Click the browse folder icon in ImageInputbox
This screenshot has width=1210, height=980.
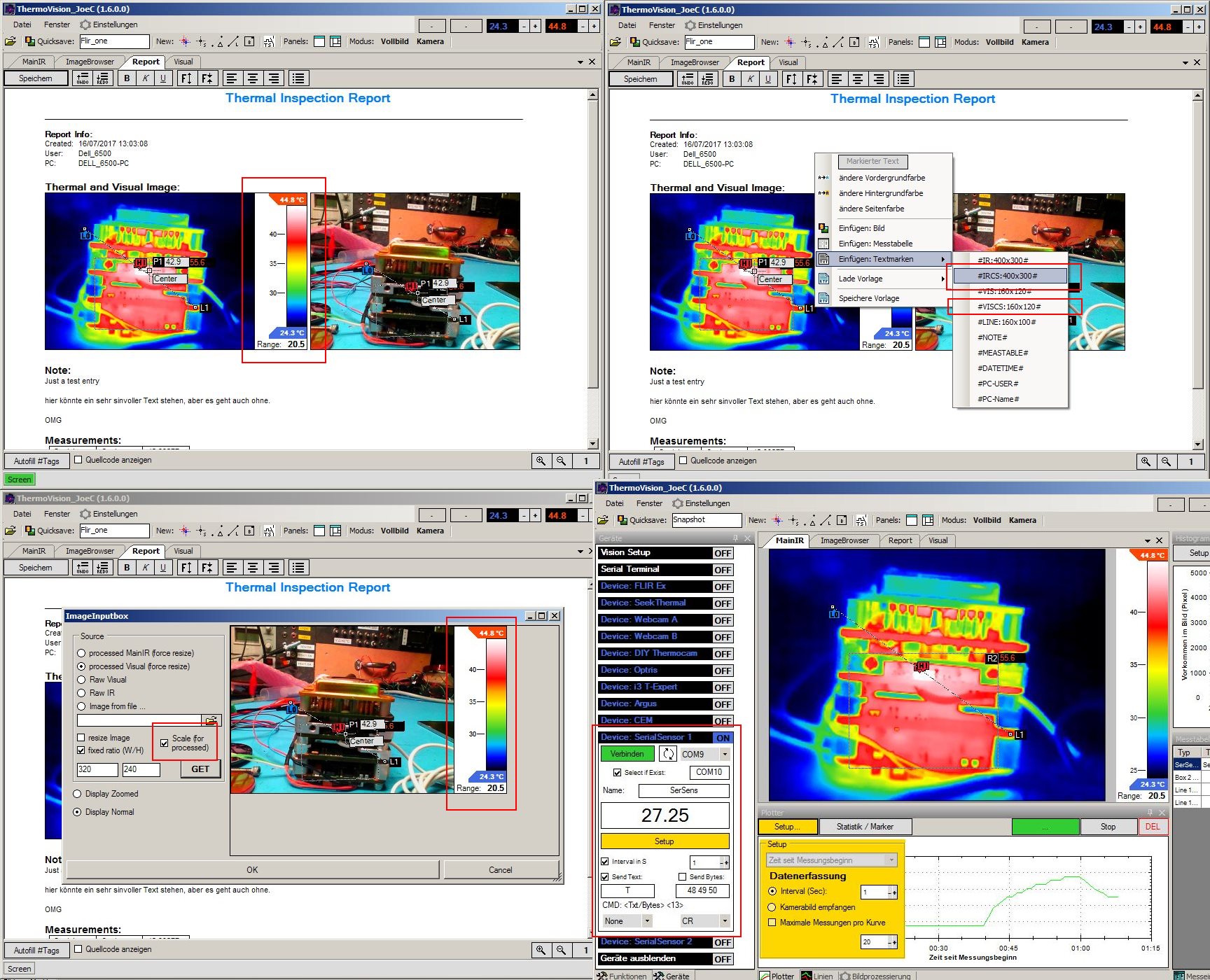tap(211, 720)
